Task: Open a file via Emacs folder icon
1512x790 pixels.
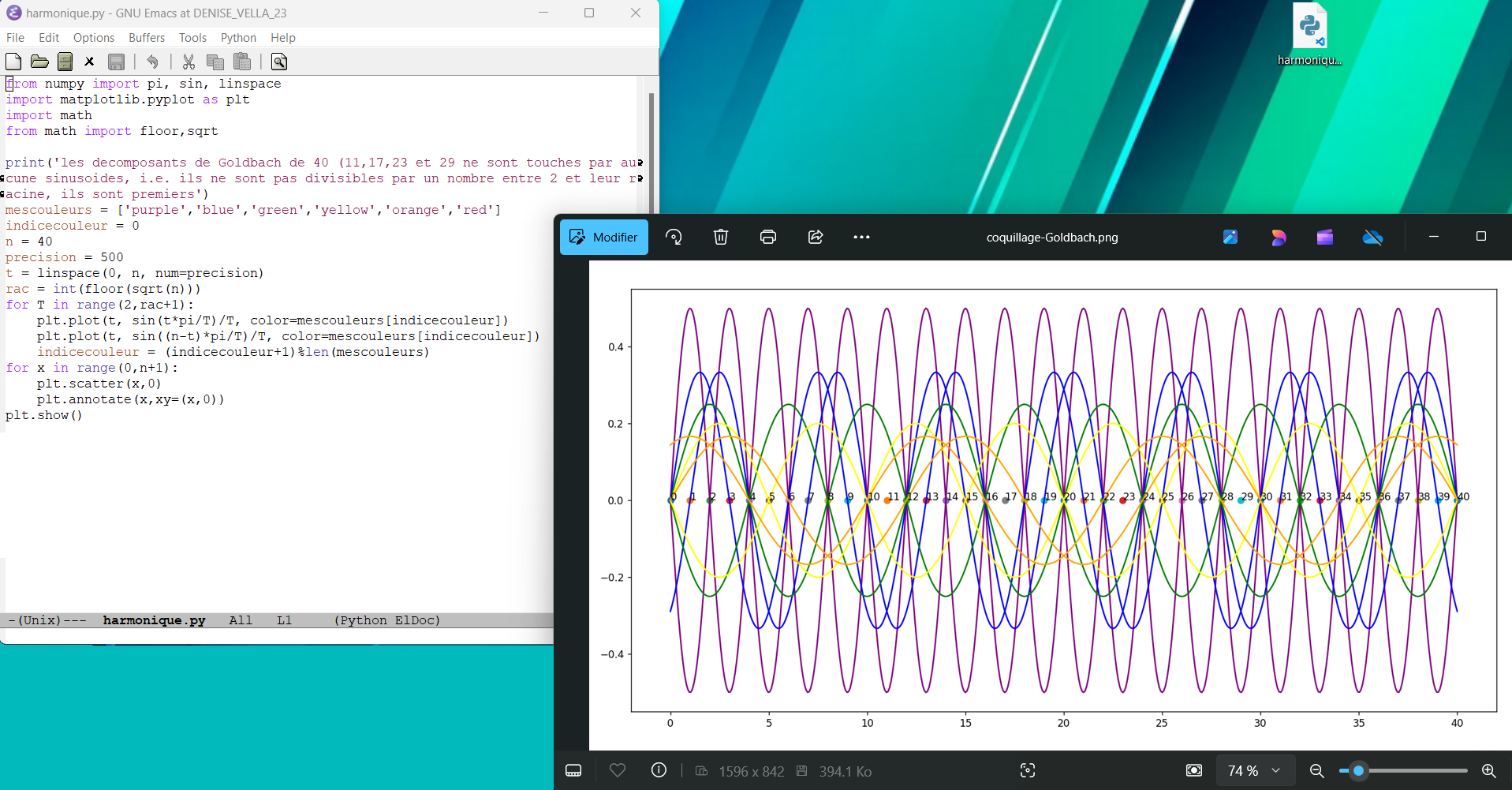Action: click(x=39, y=62)
